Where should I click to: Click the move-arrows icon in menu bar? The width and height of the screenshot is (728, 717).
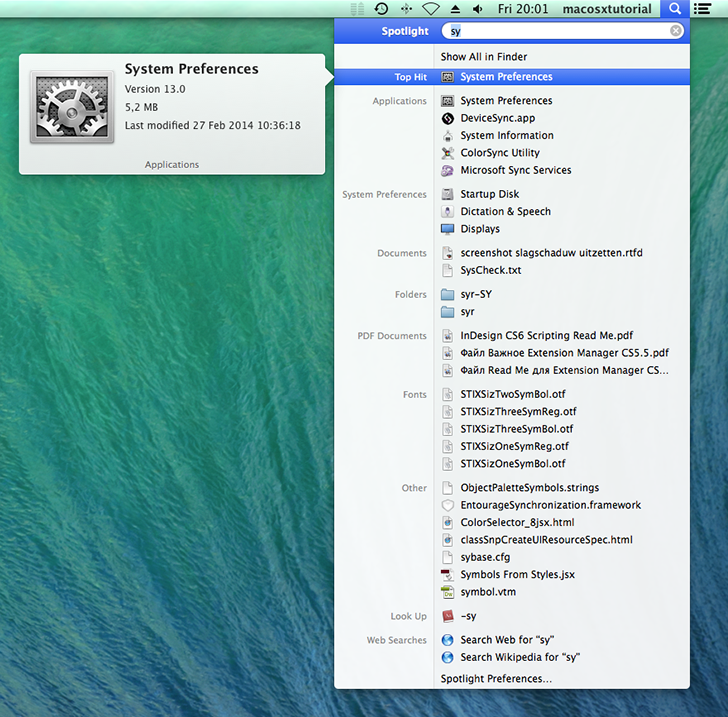tap(406, 9)
